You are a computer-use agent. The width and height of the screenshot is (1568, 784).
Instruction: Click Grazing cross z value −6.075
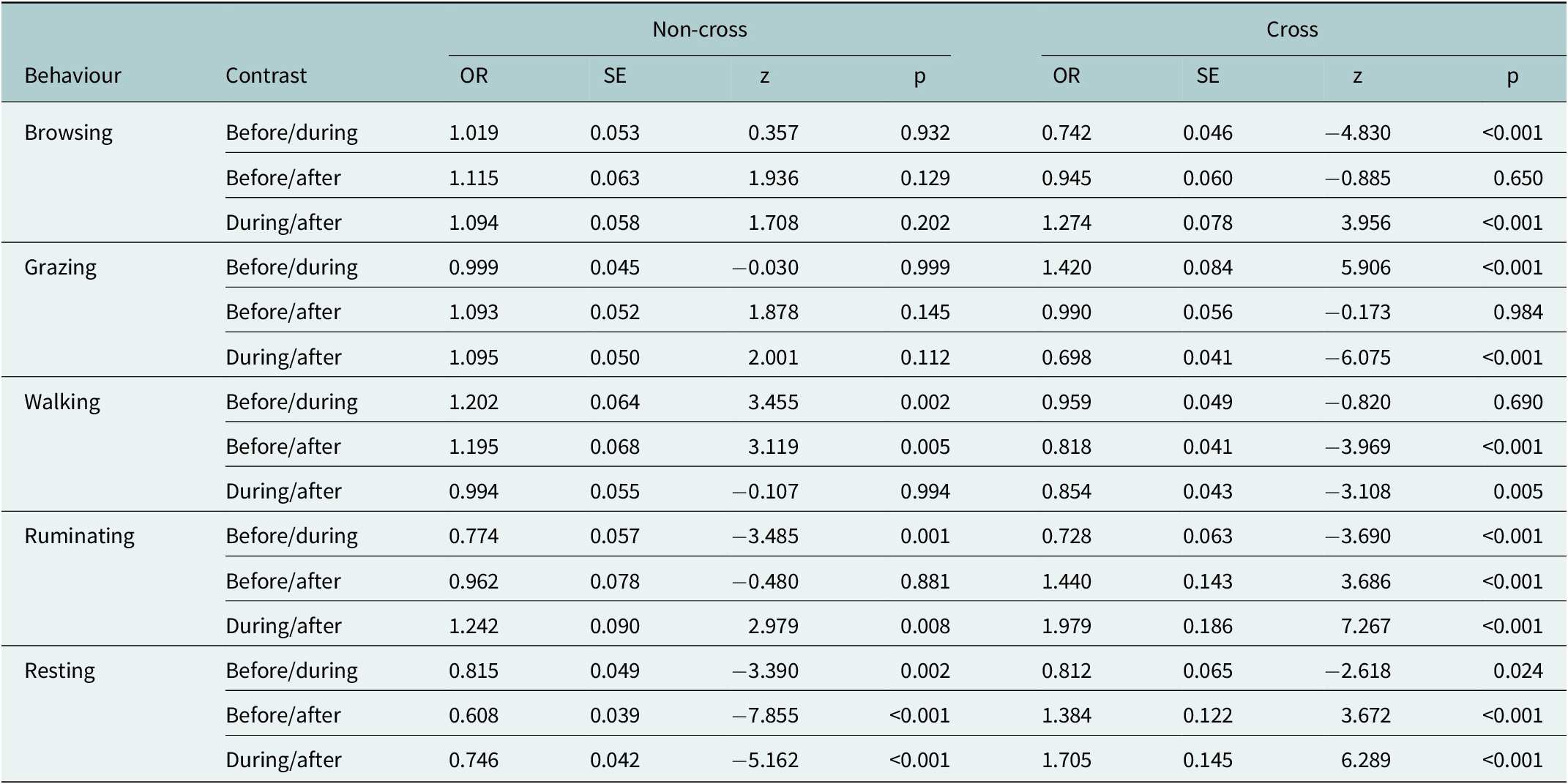pos(1358,357)
